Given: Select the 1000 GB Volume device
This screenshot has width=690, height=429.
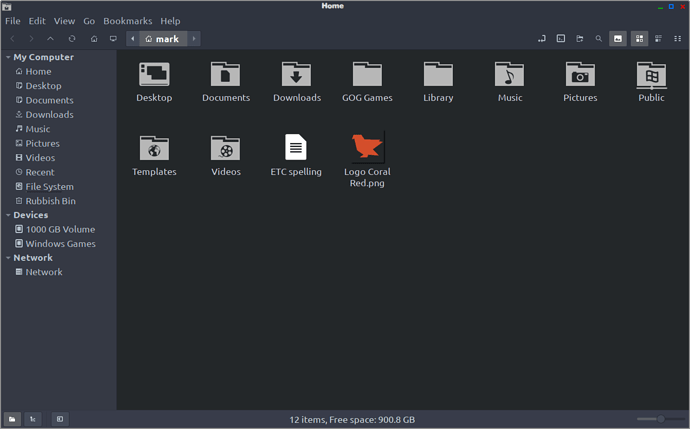Looking at the screenshot, I should point(59,229).
